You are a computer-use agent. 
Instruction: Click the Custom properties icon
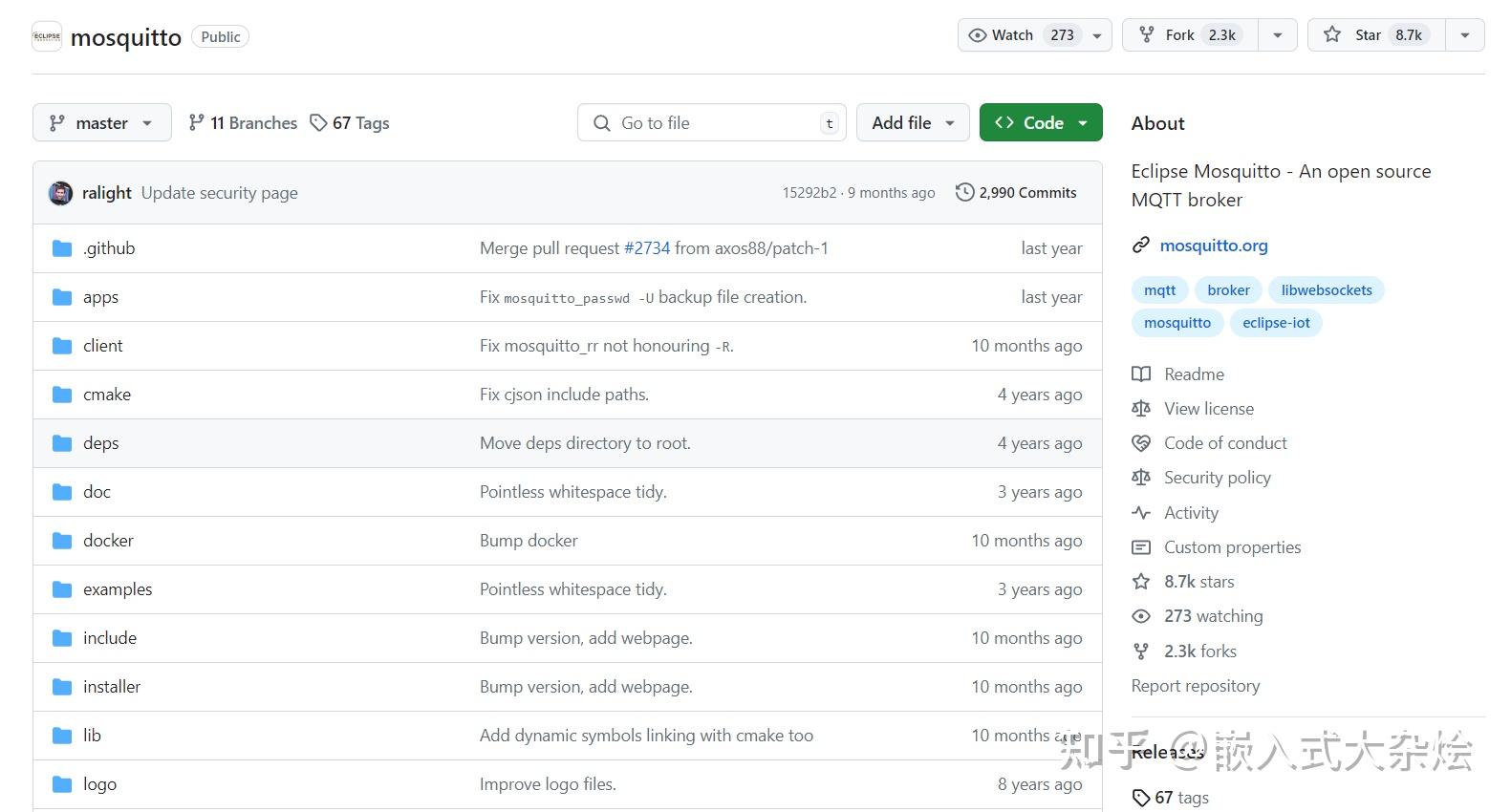point(1141,547)
